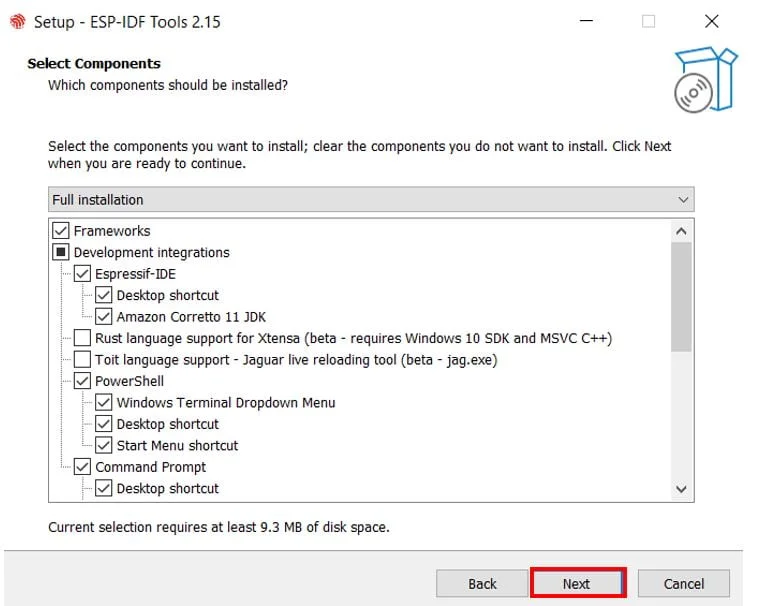Click the scroll up arrow in components list
The height and width of the screenshot is (606, 762).
point(681,231)
